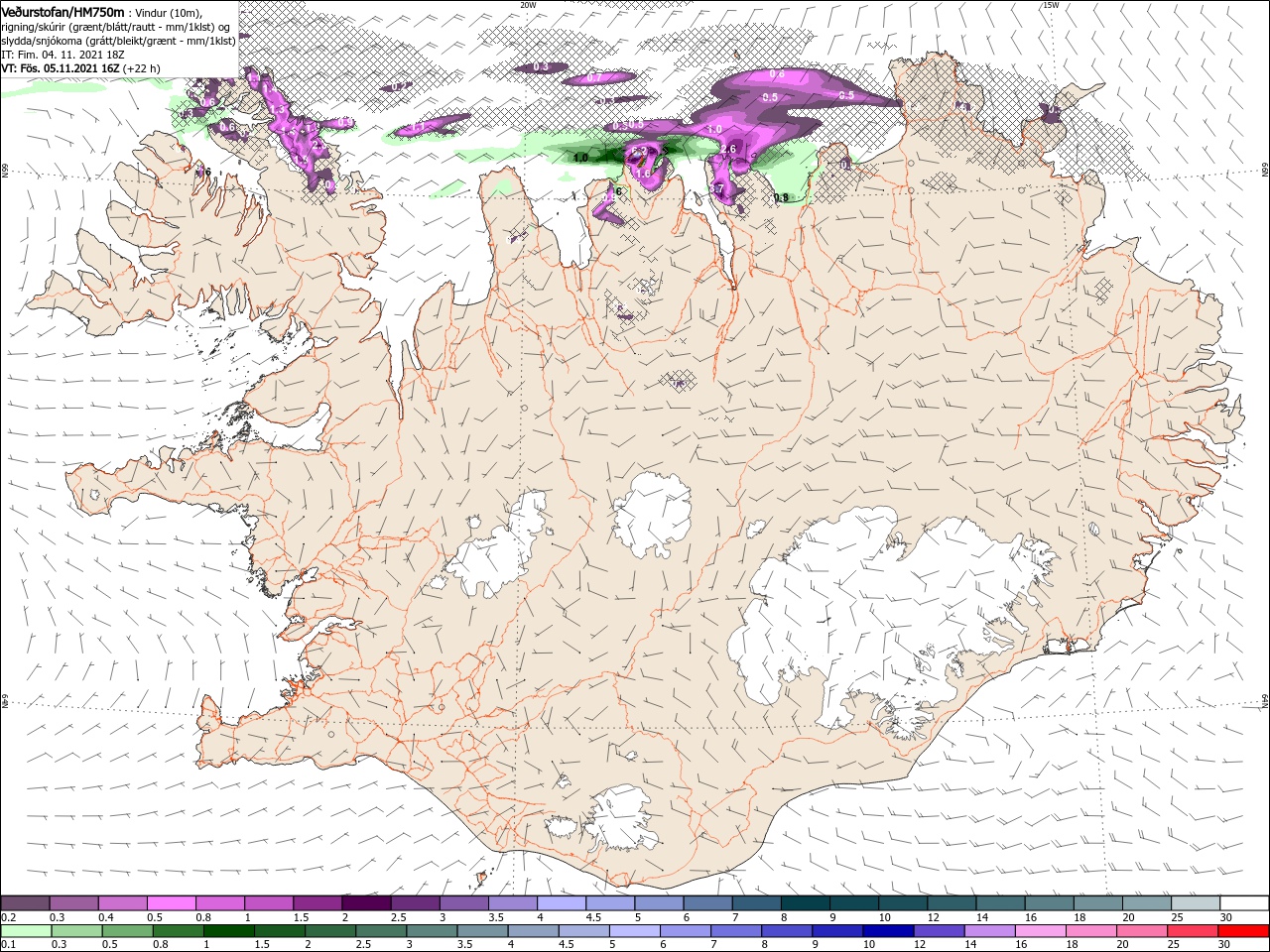Pick the medium green 0.5 swatch in lower legend
This screenshot has height=952, width=1270.
click(x=127, y=931)
